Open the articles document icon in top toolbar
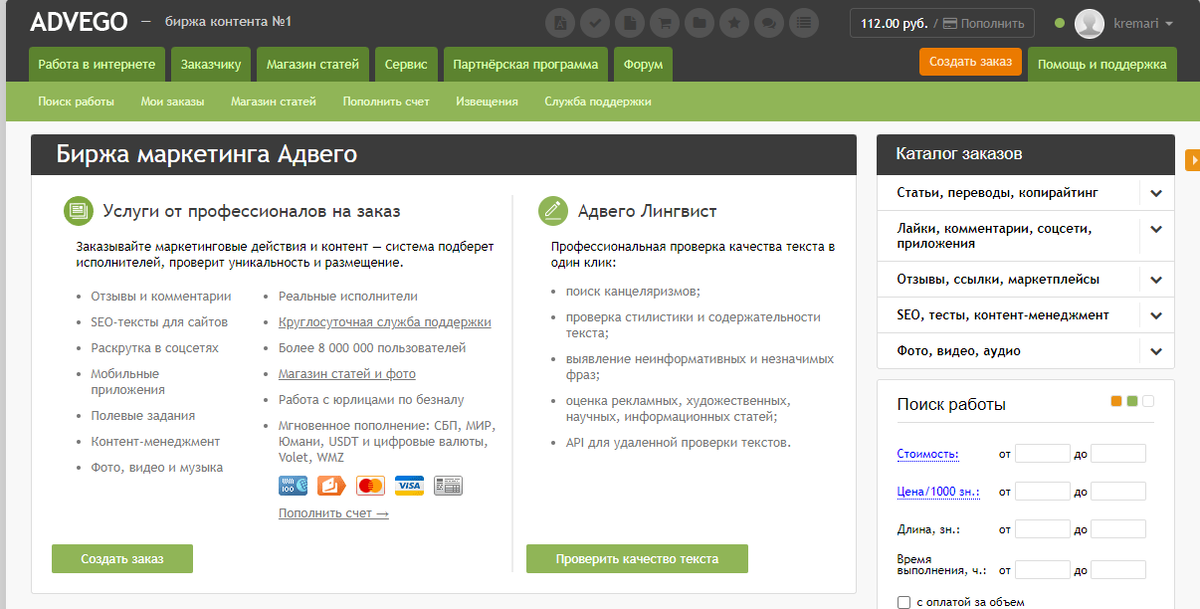The height and width of the screenshot is (609, 1200). (x=630, y=22)
